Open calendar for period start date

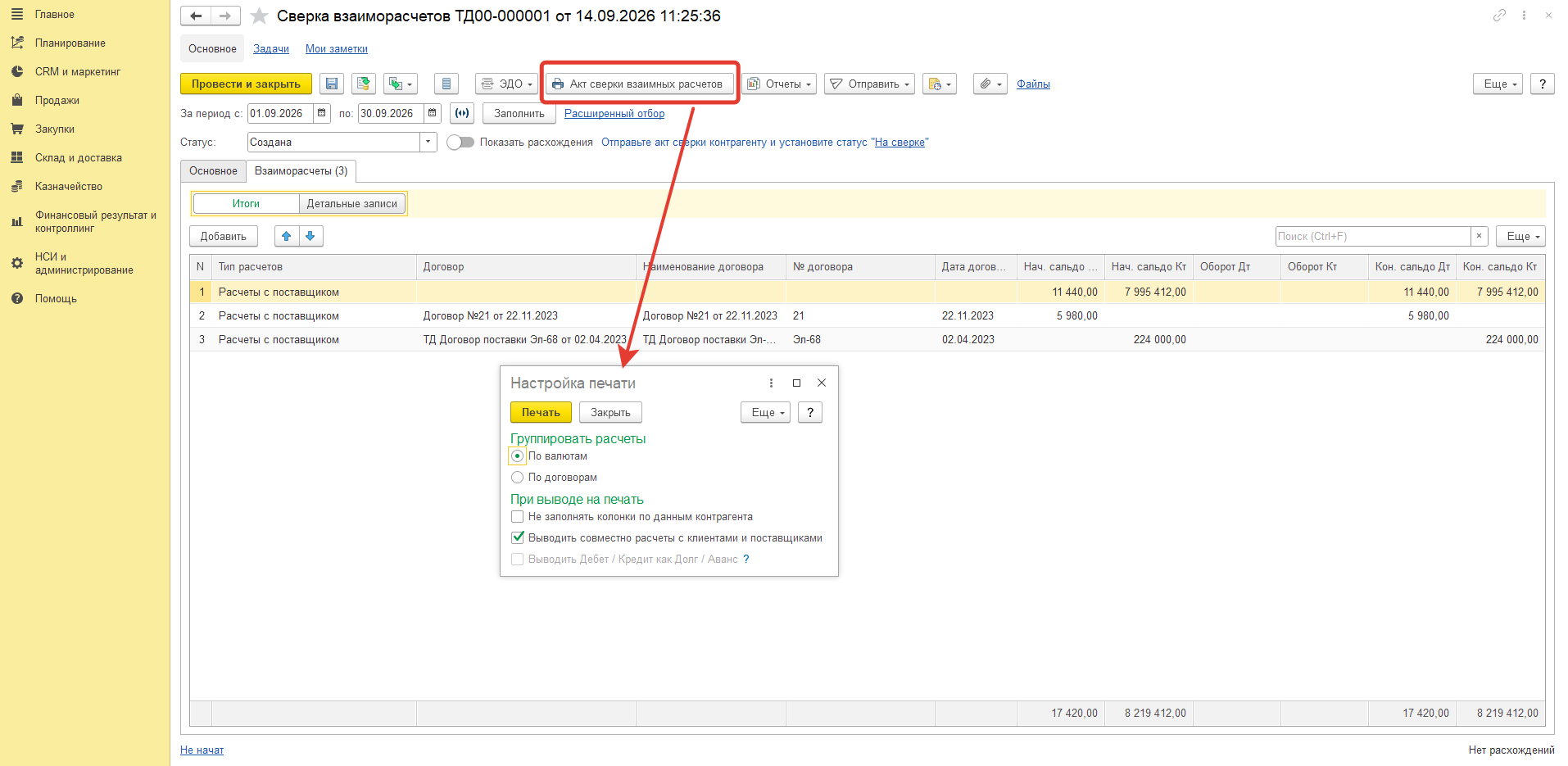(x=322, y=113)
